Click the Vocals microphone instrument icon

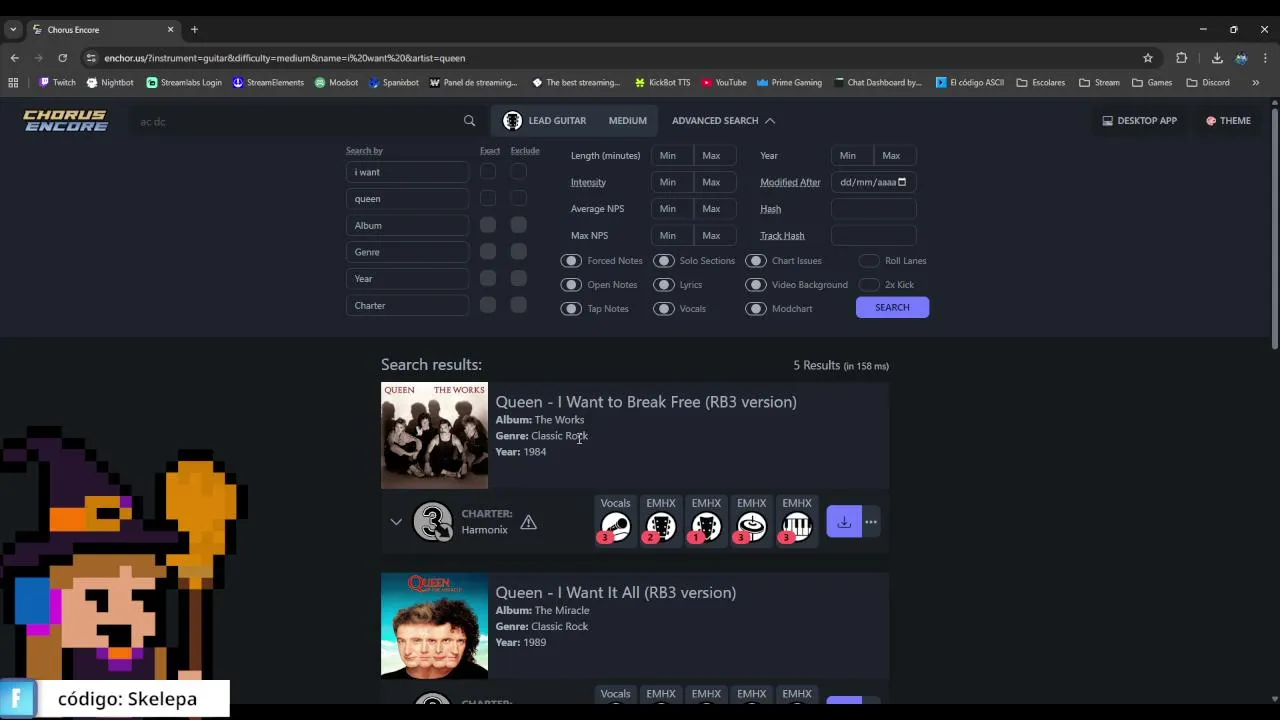pyautogui.click(x=615, y=527)
